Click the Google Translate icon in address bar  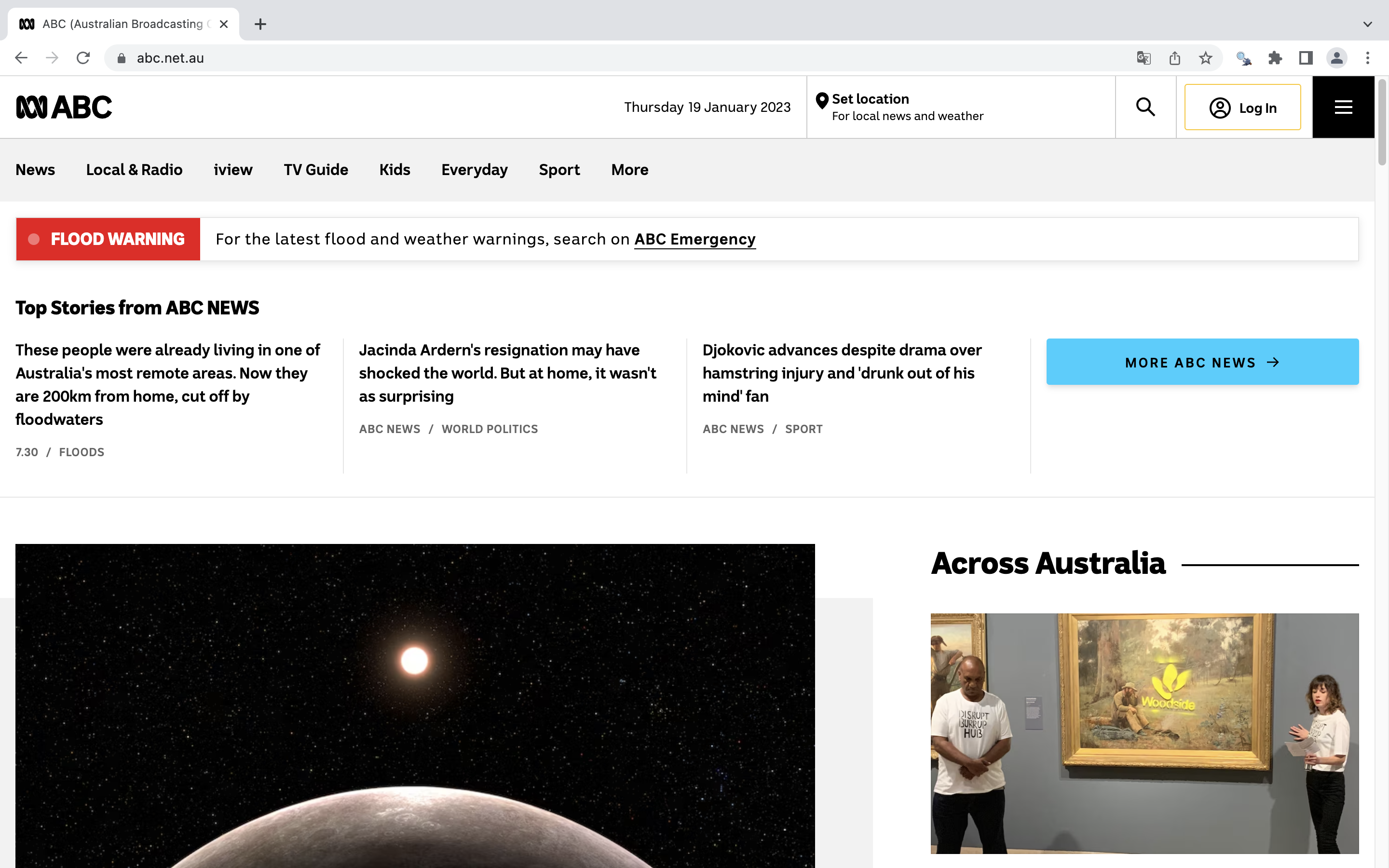pyautogui.click(x=1144, y=58)
